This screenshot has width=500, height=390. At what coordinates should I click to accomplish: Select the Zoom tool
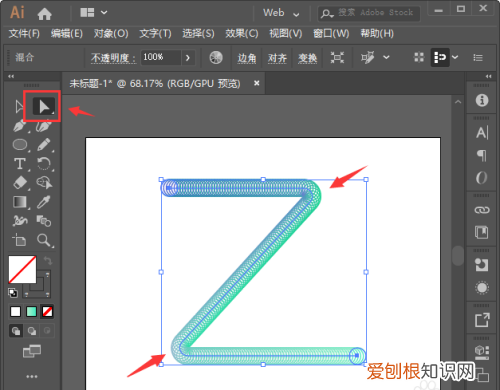point(44,240)
